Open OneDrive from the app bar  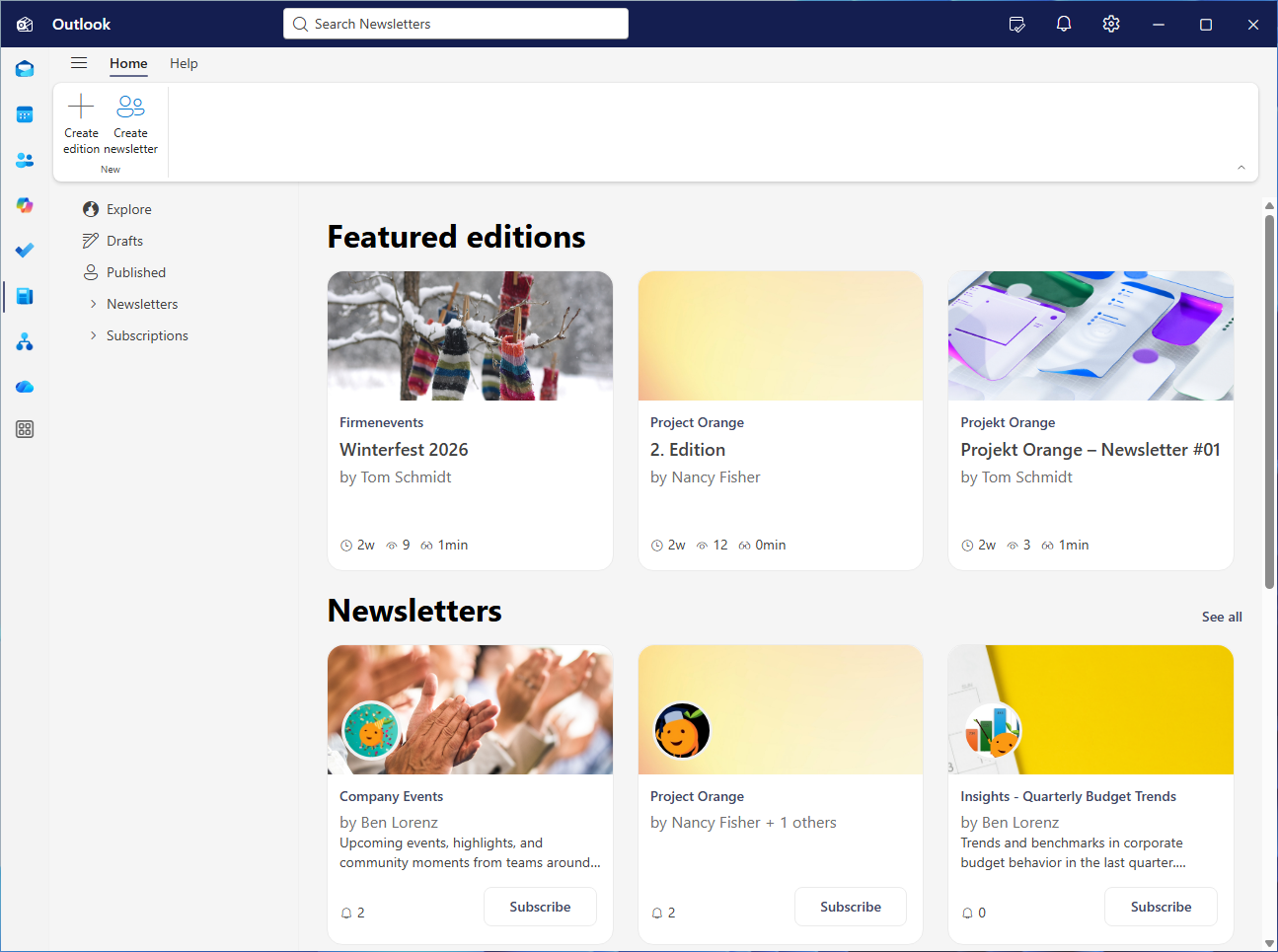[25, 387]
